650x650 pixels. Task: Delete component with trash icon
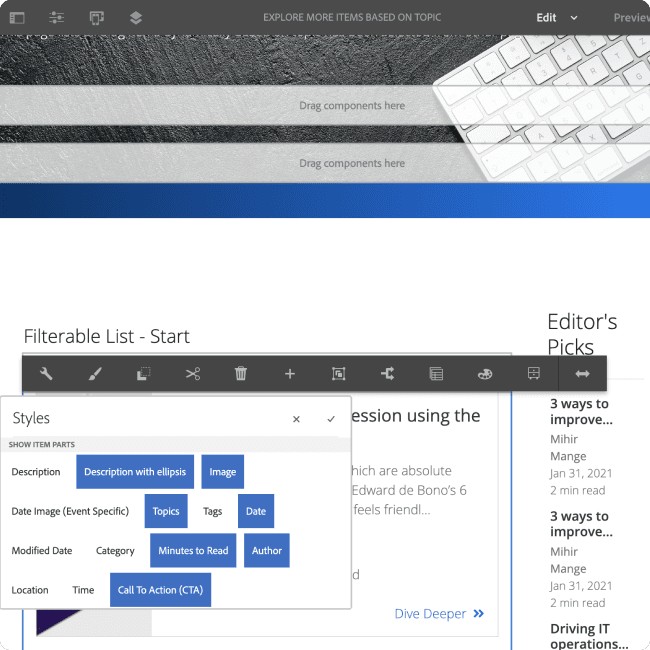pyautogui.click(x=241, y=374)
